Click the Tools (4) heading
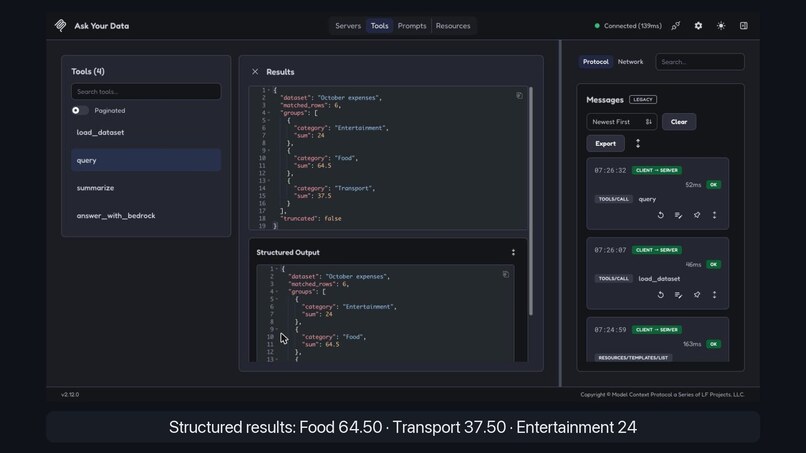This screenshot has width=806, height=453. (88, 71)
